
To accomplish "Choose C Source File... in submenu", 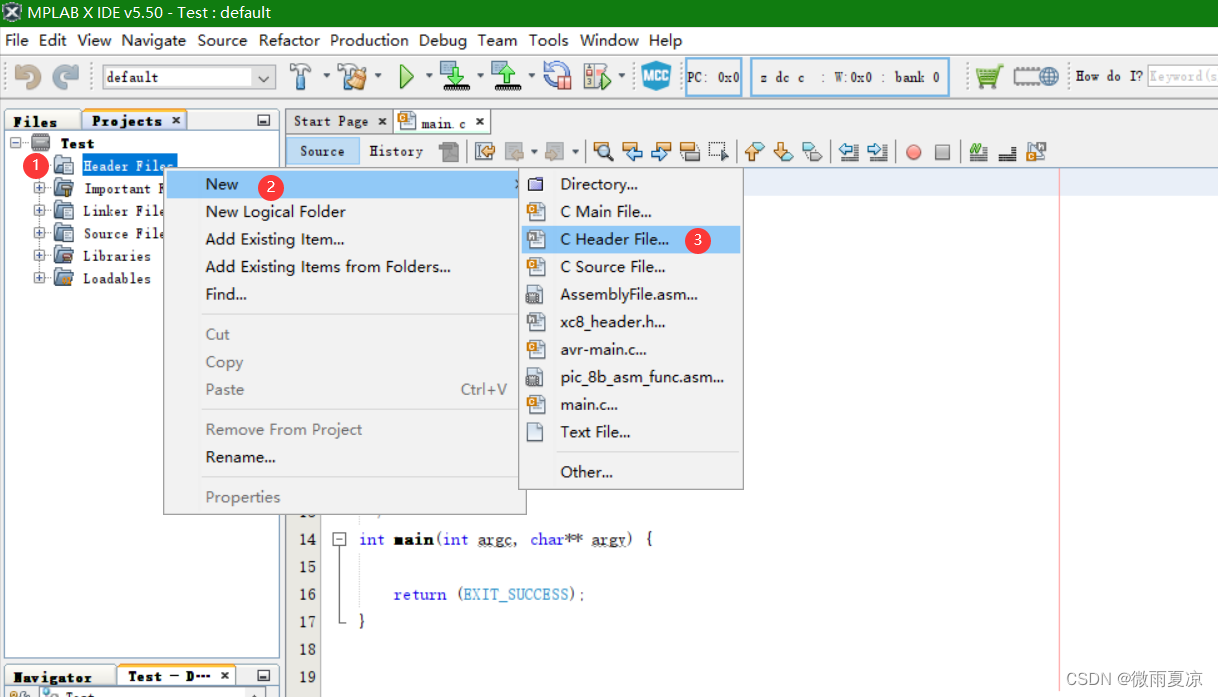I will pyautogui.click(x=631, y=267).
